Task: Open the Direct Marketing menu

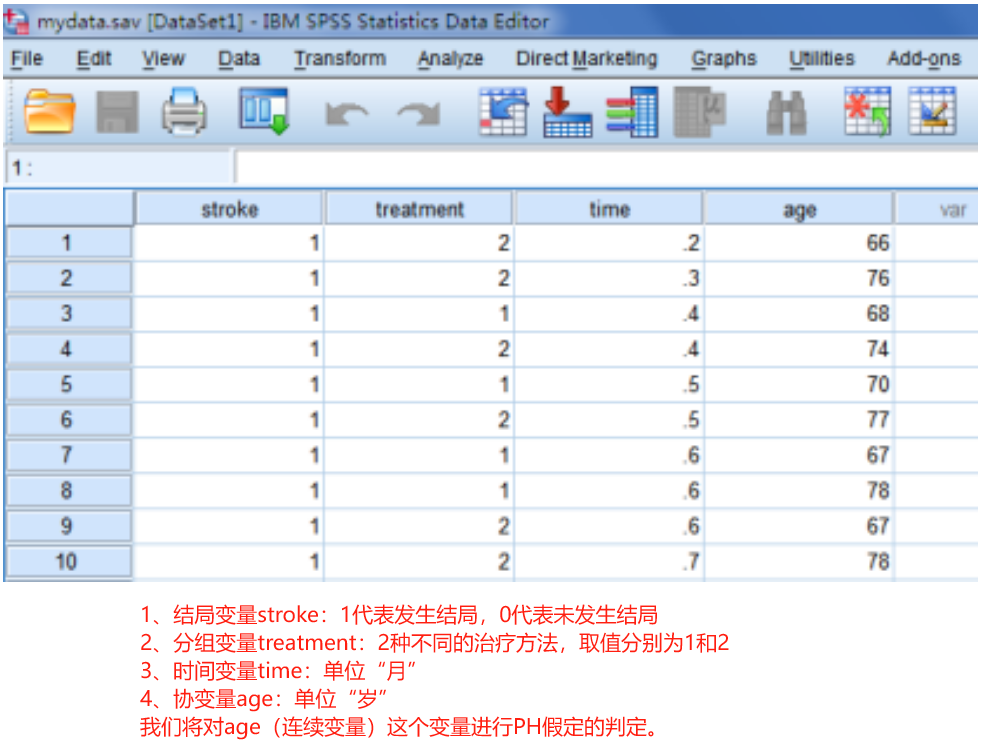Action: (x=586, y=58)
